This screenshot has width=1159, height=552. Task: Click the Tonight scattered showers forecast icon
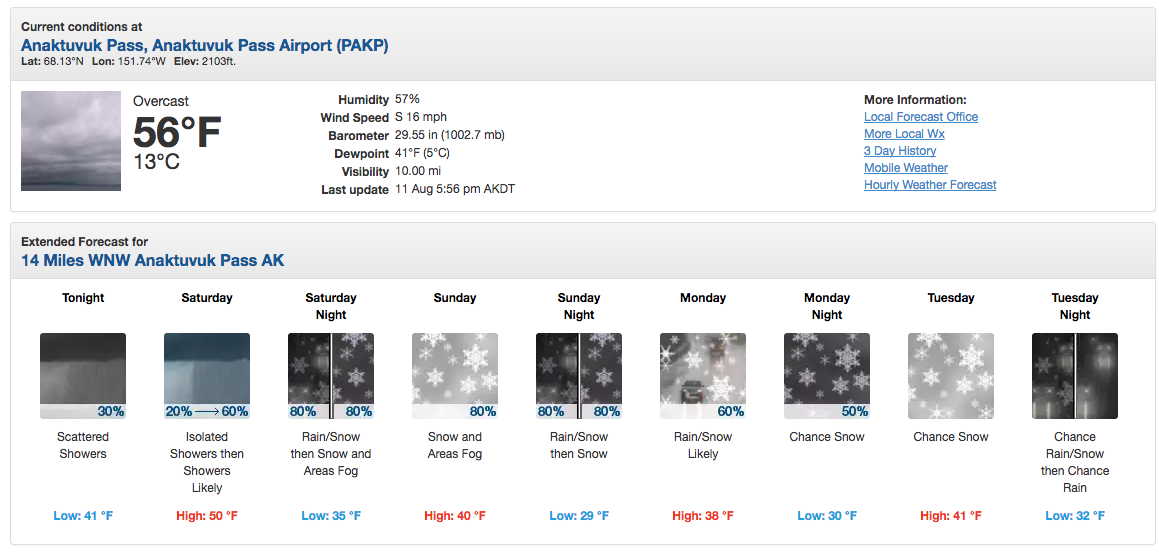coord(83,375)
